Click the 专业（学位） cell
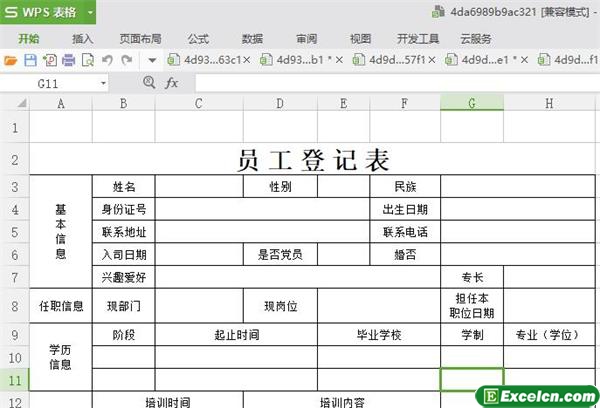The width and height of the screenshot is (600, 408). pos(549,335)
